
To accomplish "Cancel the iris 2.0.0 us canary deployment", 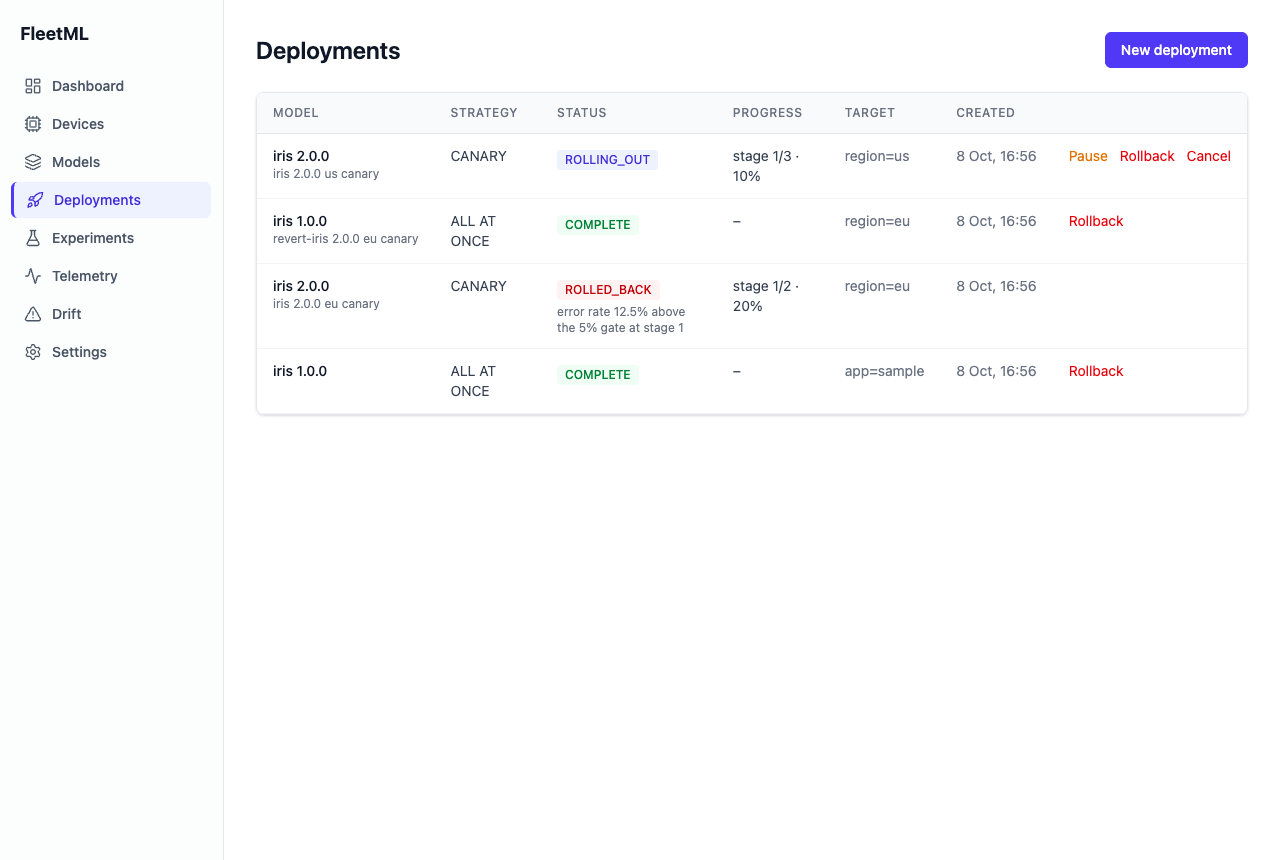I will (x=1208, y=156).
